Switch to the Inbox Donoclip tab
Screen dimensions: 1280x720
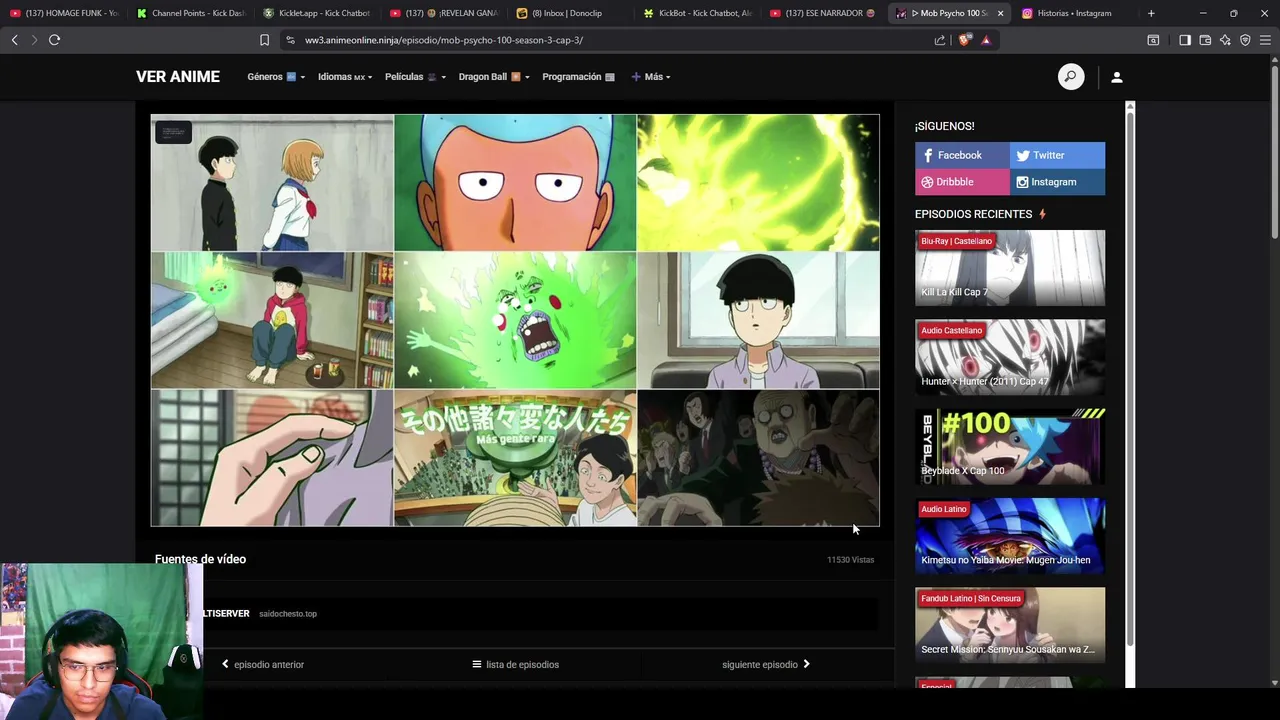571,13
